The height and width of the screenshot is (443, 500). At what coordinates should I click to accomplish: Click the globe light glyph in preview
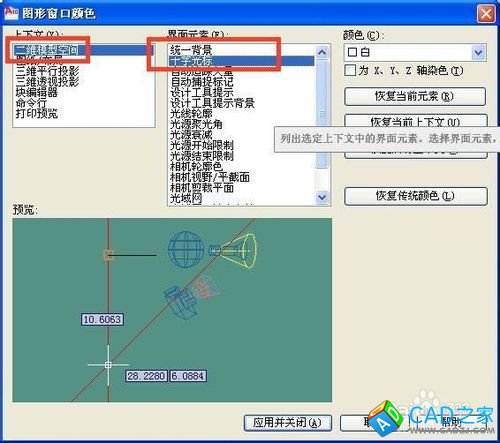point(186,250)
